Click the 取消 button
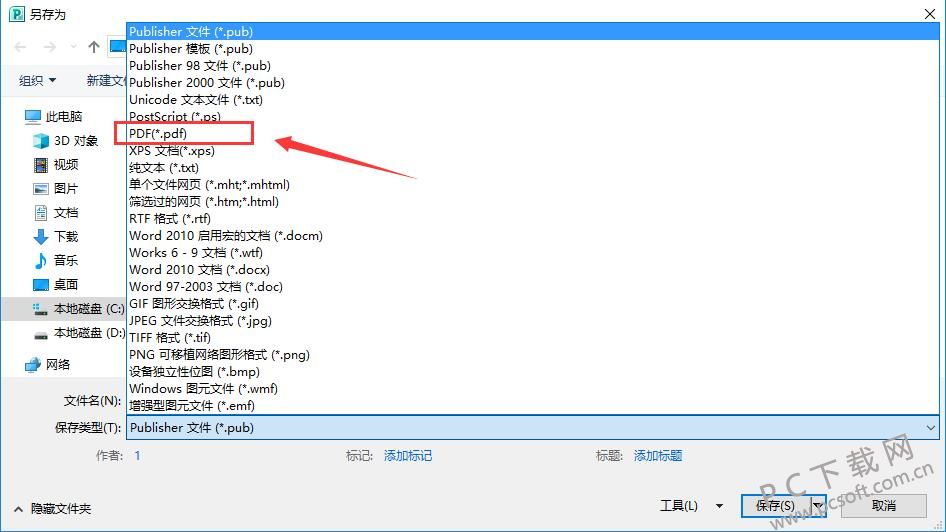946x532 pixels. [x=884, y=505]
